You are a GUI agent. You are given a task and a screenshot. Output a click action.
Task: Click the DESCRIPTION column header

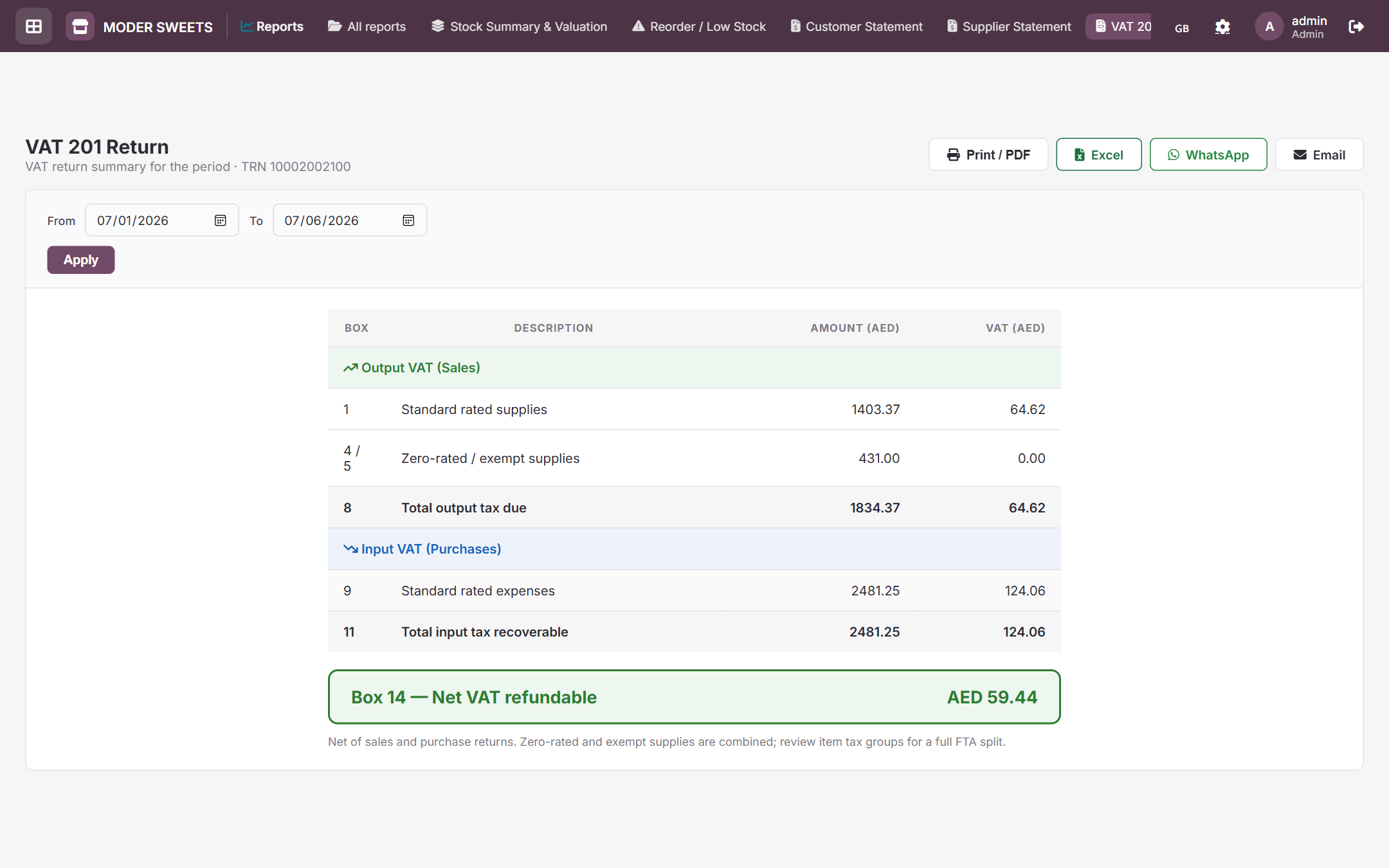pyautogui.click(x=553, y=328)
